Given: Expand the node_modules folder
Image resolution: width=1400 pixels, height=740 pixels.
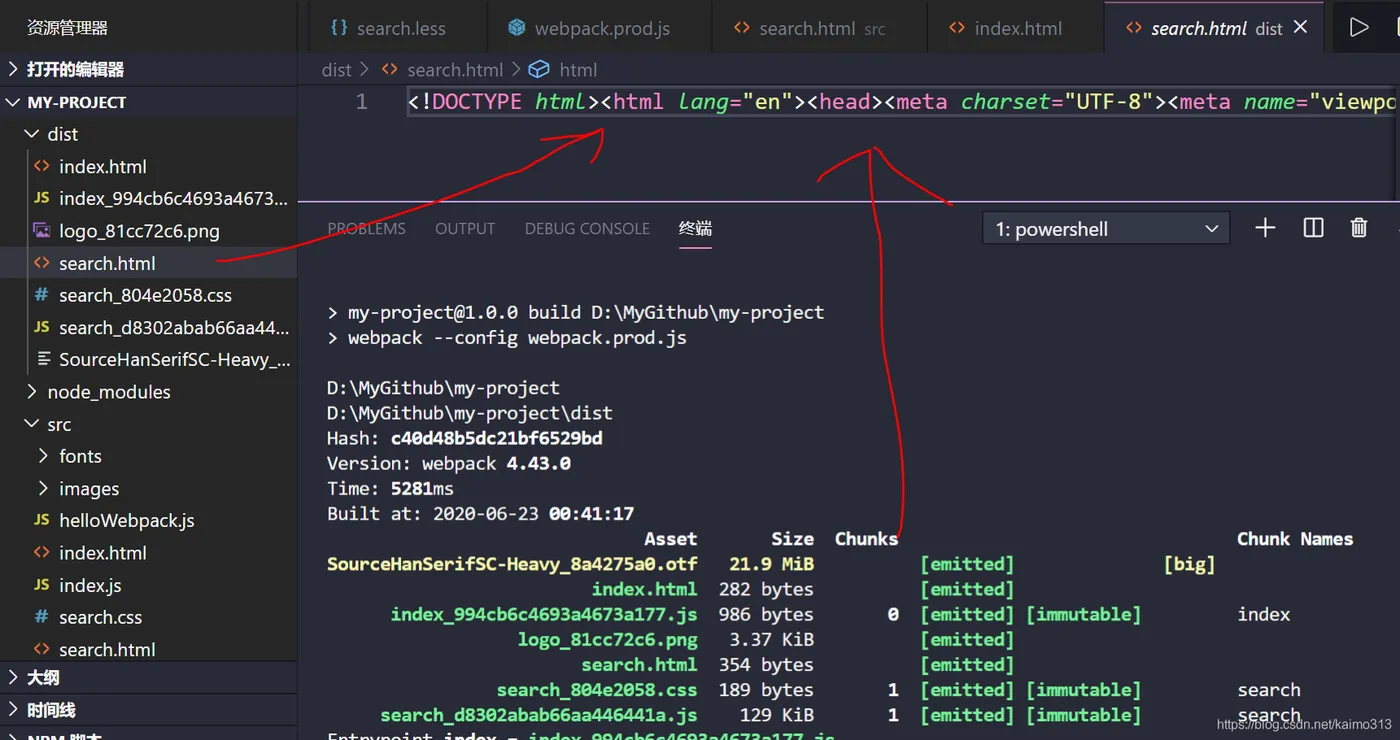Looking at the screenshot, I should pos(148,392).
